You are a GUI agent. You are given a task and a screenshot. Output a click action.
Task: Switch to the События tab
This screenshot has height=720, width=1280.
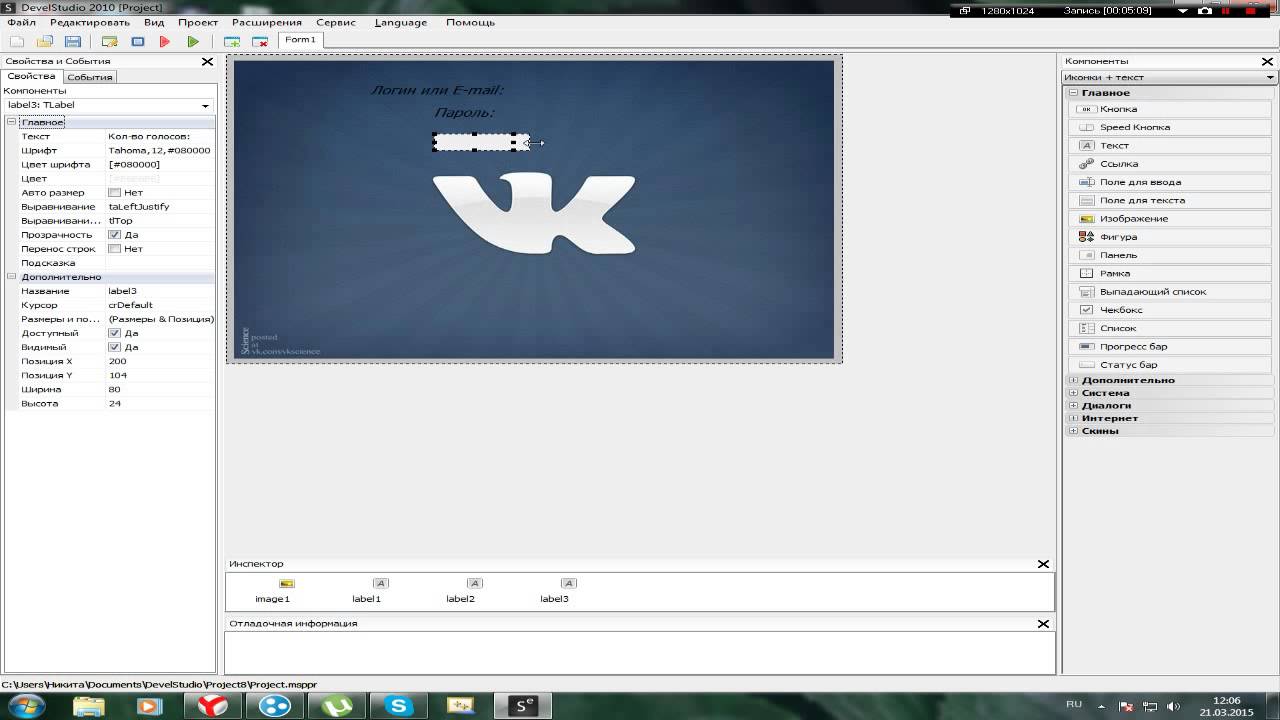pos(90,77)
